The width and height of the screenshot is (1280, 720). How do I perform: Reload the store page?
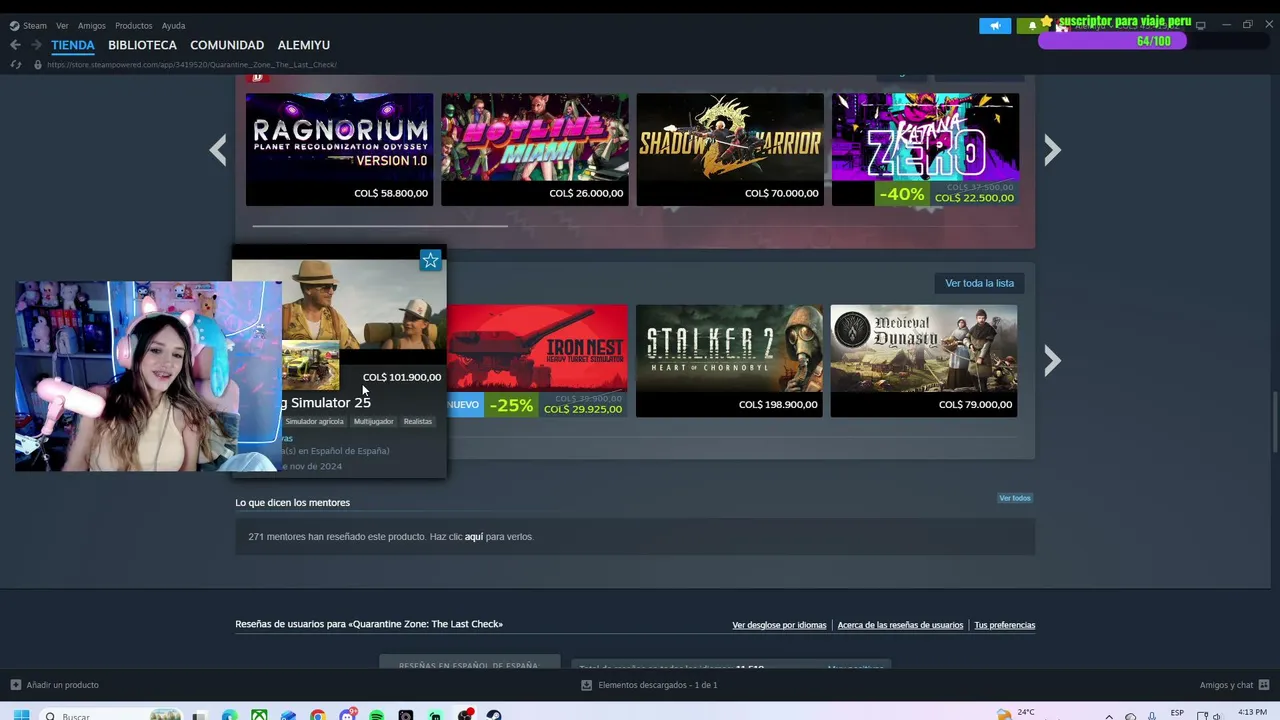[x=15, y=65]
